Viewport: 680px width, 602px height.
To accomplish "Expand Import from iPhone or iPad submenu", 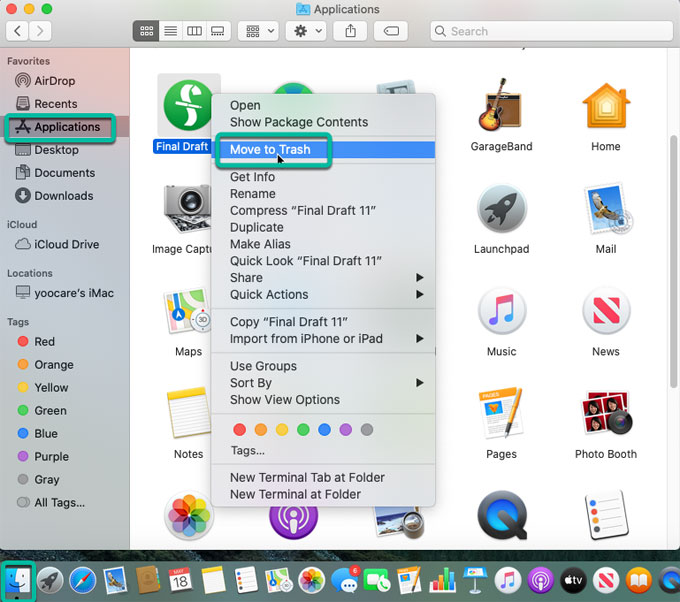I will (323, 339).
